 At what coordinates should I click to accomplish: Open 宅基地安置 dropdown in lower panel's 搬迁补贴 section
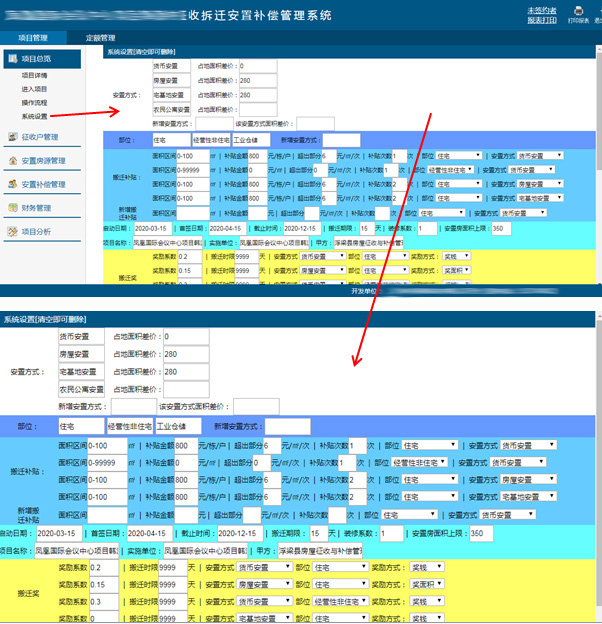tap(532, 496)
